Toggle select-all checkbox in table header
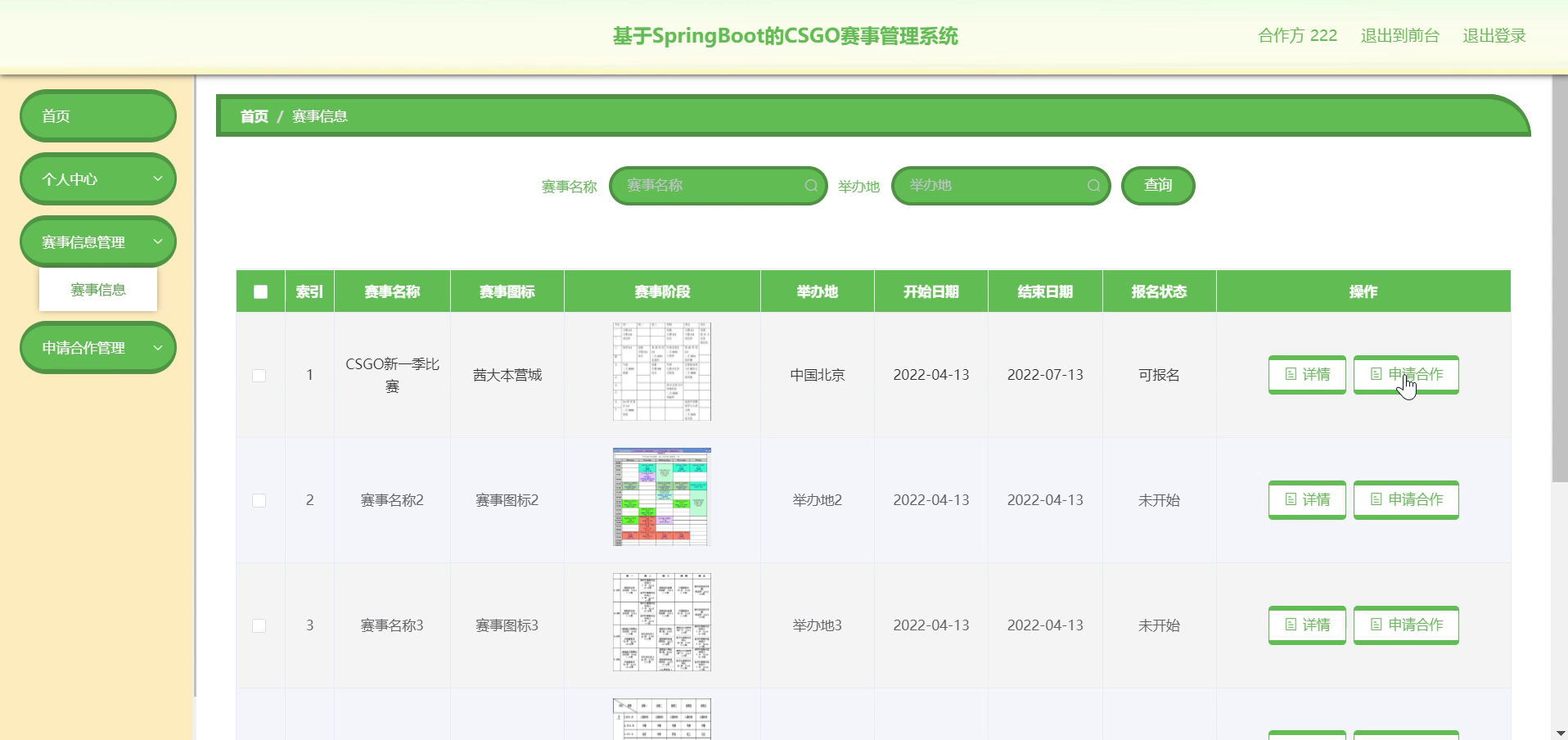The image size is (1568, 740). [260, 291]
